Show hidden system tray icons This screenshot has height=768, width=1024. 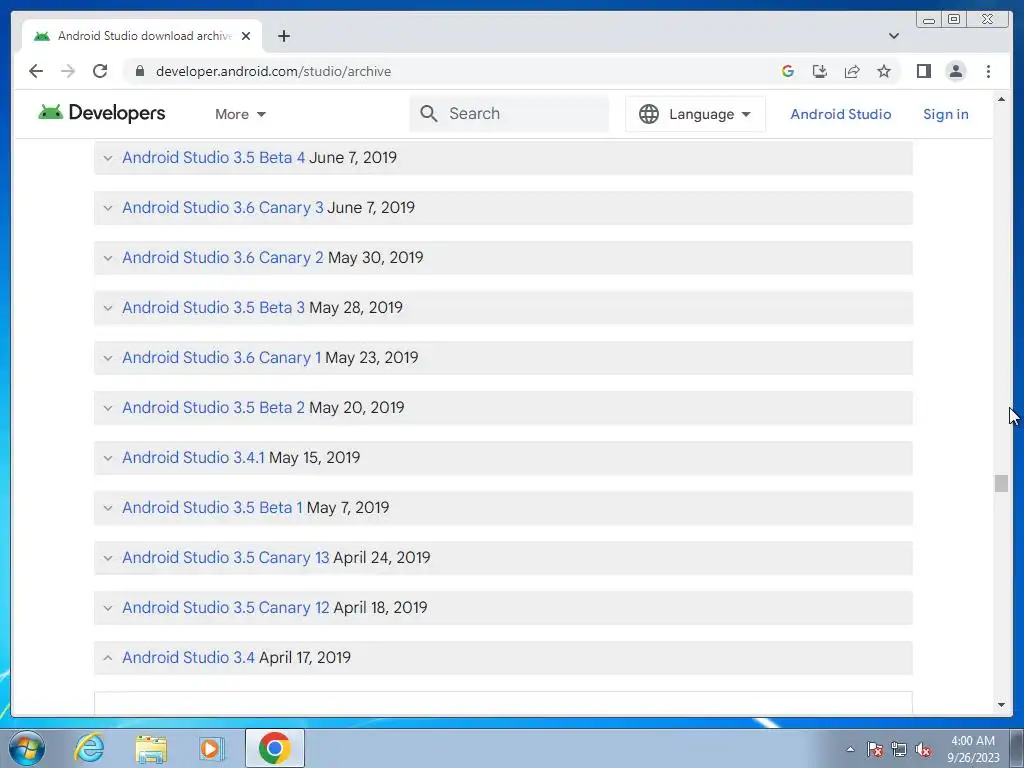[x=850, y=749]
